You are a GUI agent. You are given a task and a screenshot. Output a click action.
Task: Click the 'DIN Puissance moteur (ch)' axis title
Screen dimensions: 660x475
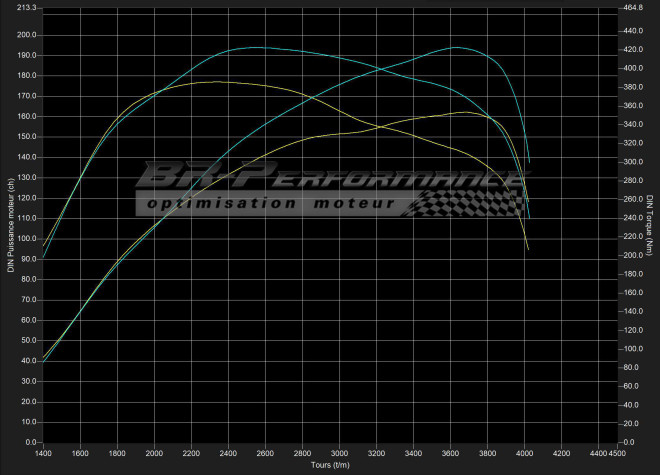[x=9, y=224]
